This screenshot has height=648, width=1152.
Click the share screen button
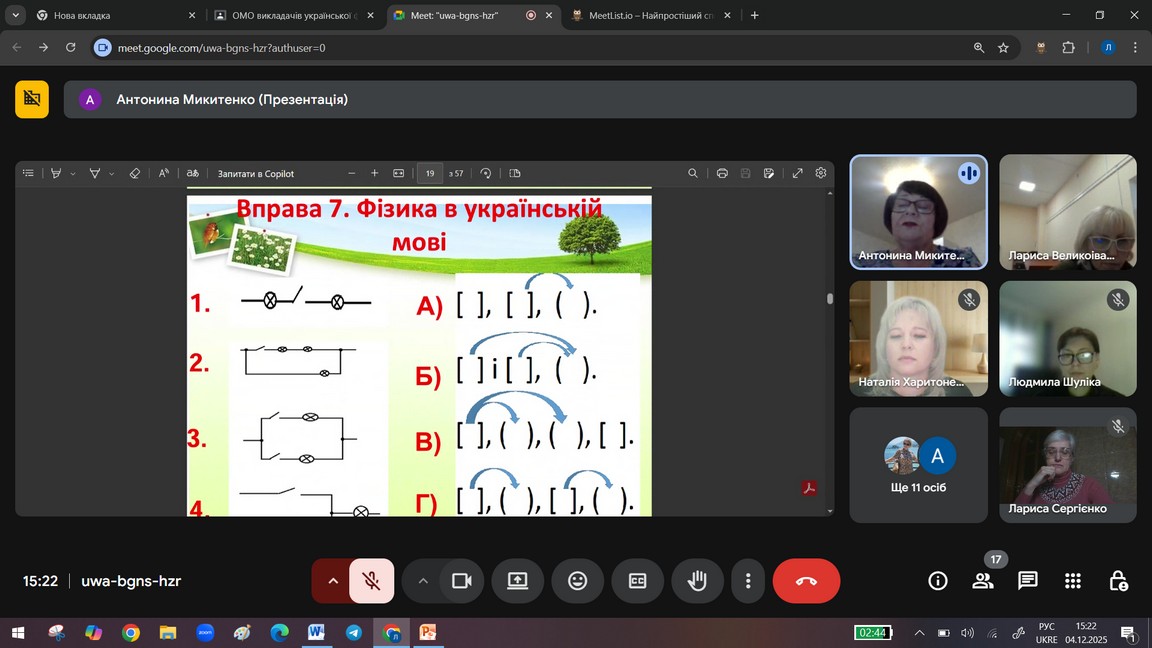pyautogui.click(x=517, y=581)
